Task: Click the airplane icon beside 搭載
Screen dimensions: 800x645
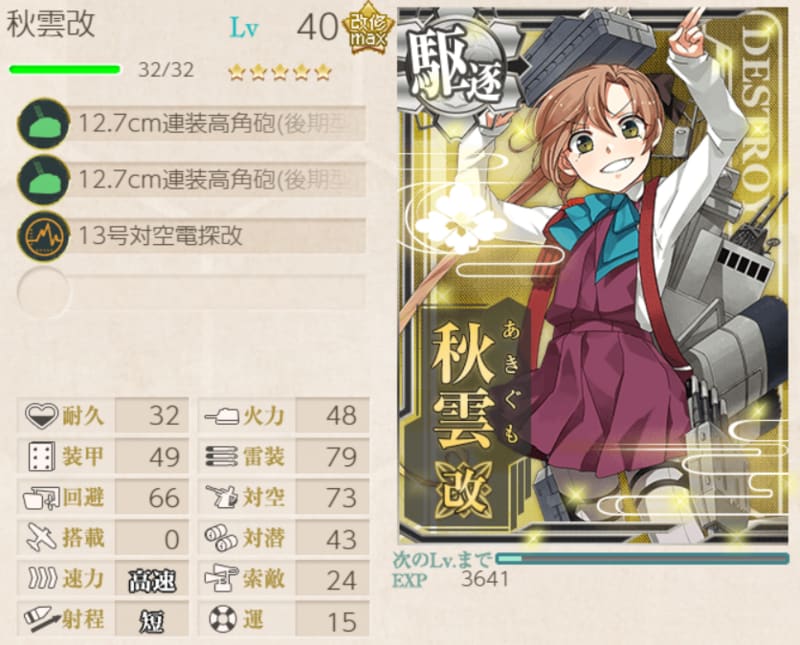Action: [40, 537]
